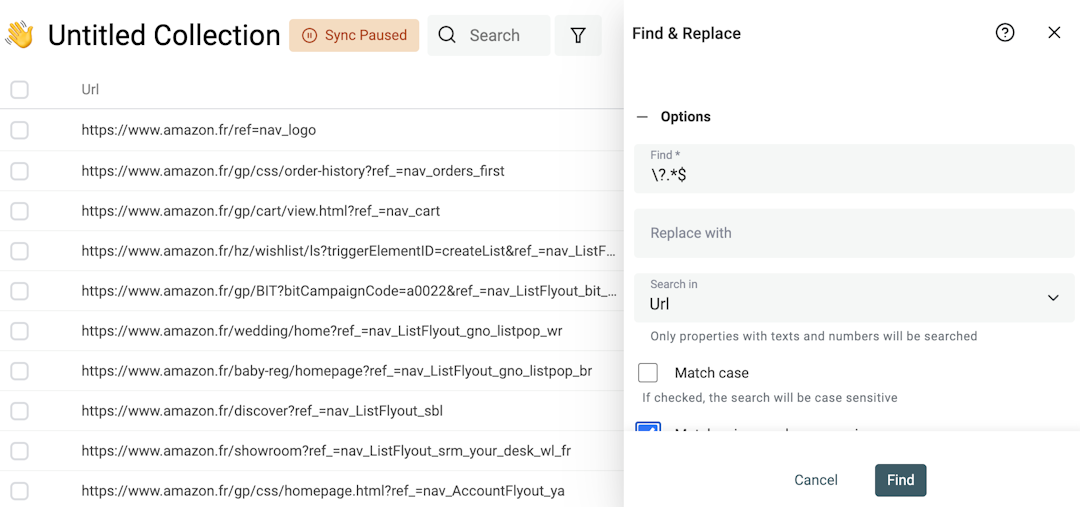Click the Cancel button
1080x507 pixels.
pyautogui.click(x=815, y=480)
